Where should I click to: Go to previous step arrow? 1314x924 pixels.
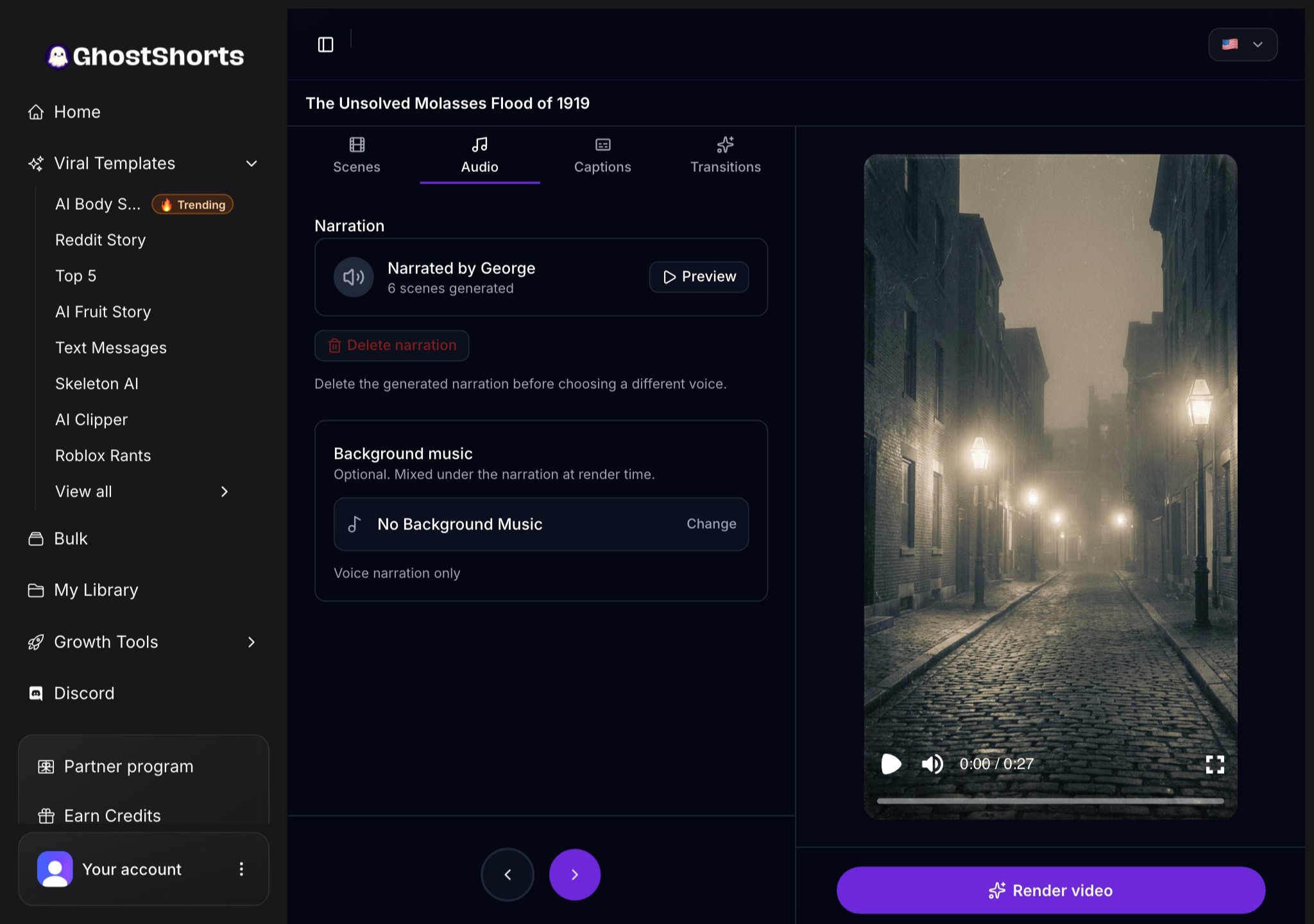point(508,875)
